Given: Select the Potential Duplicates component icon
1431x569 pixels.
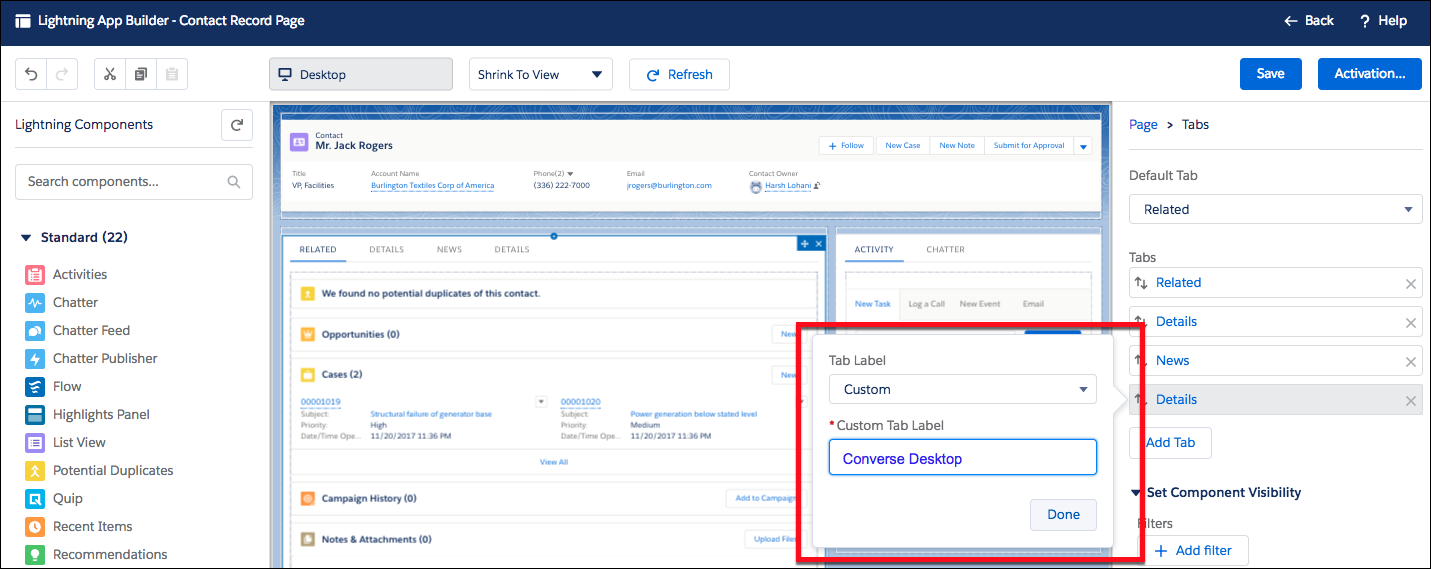Looking at the screenshot, I should point(35,470).
